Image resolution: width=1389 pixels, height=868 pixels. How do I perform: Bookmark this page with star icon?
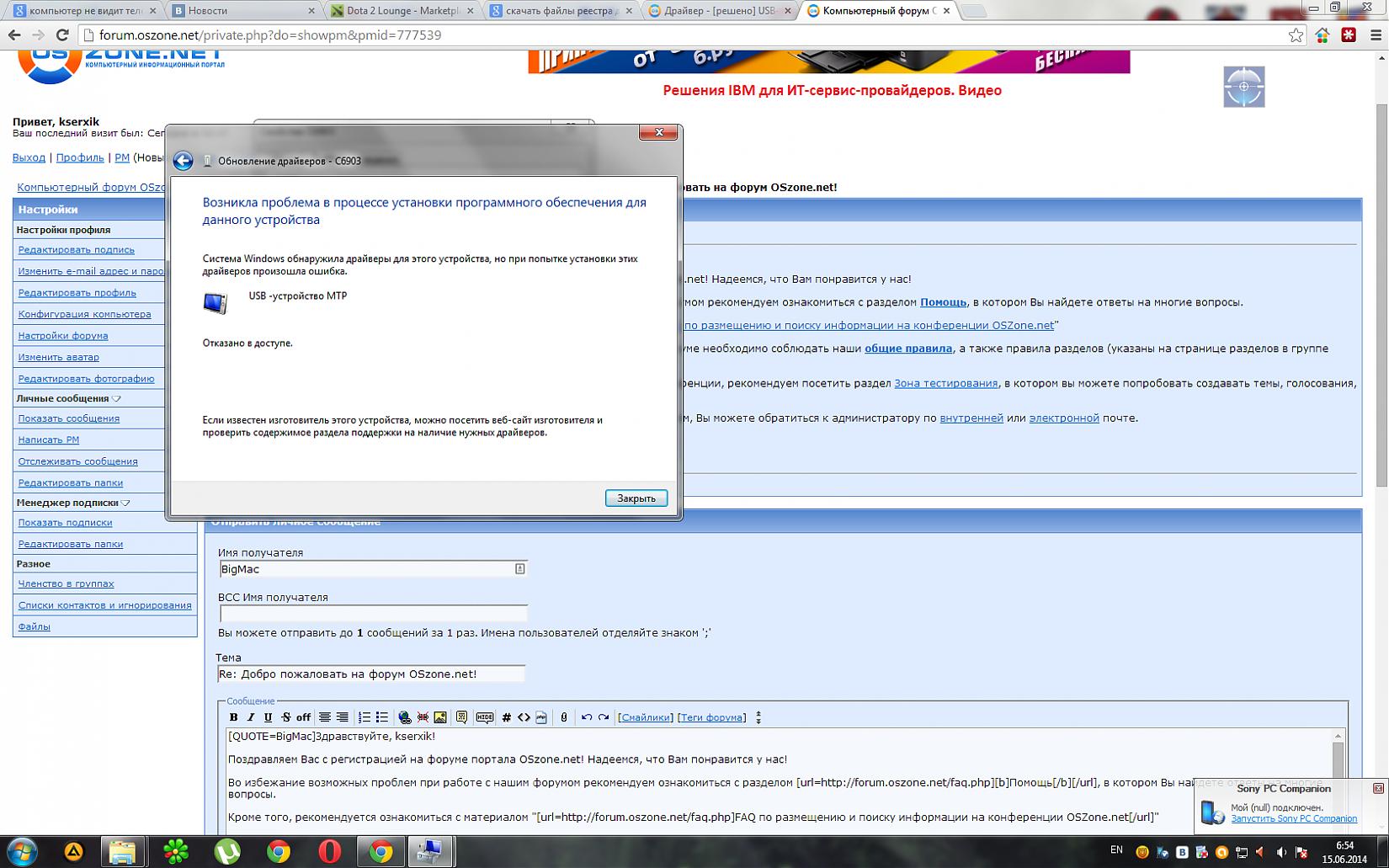1296,35
